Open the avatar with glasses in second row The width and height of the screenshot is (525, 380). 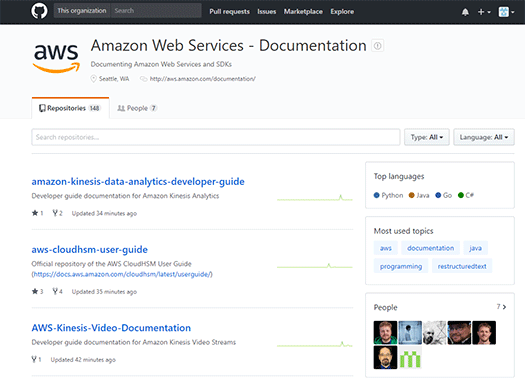pyautogui.click(x=385, y=357)
